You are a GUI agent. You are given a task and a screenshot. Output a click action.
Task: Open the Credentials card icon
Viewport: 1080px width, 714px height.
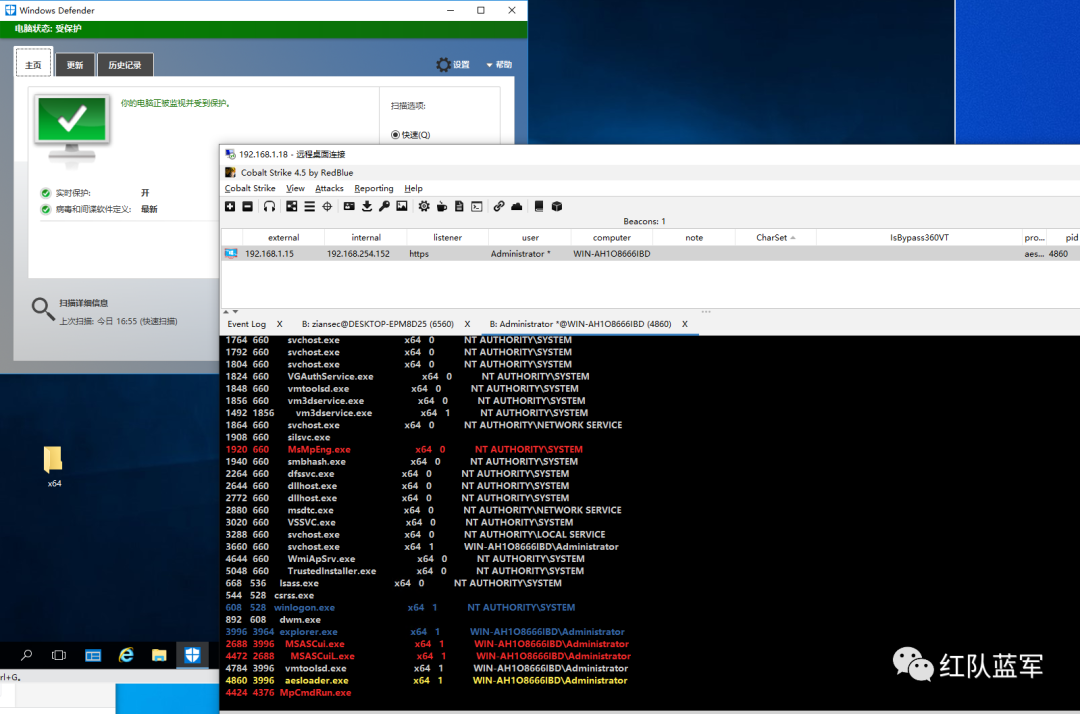tap(349, 207)
